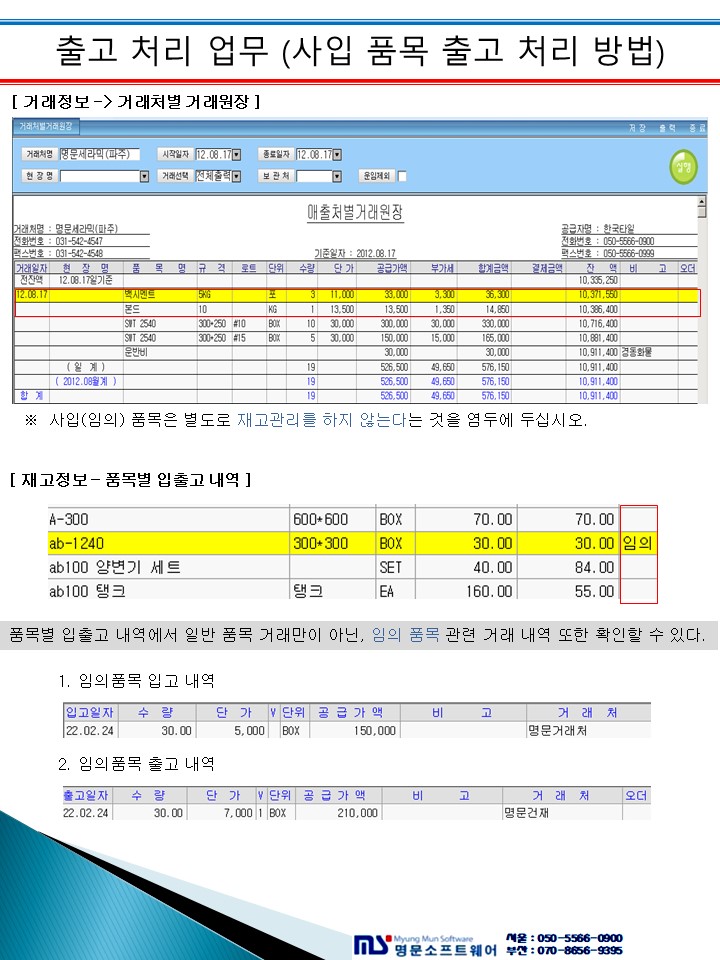Click the 22.02.24 receipt date cell
Screen dimensions: 720x960
click(x=89, y=730)
